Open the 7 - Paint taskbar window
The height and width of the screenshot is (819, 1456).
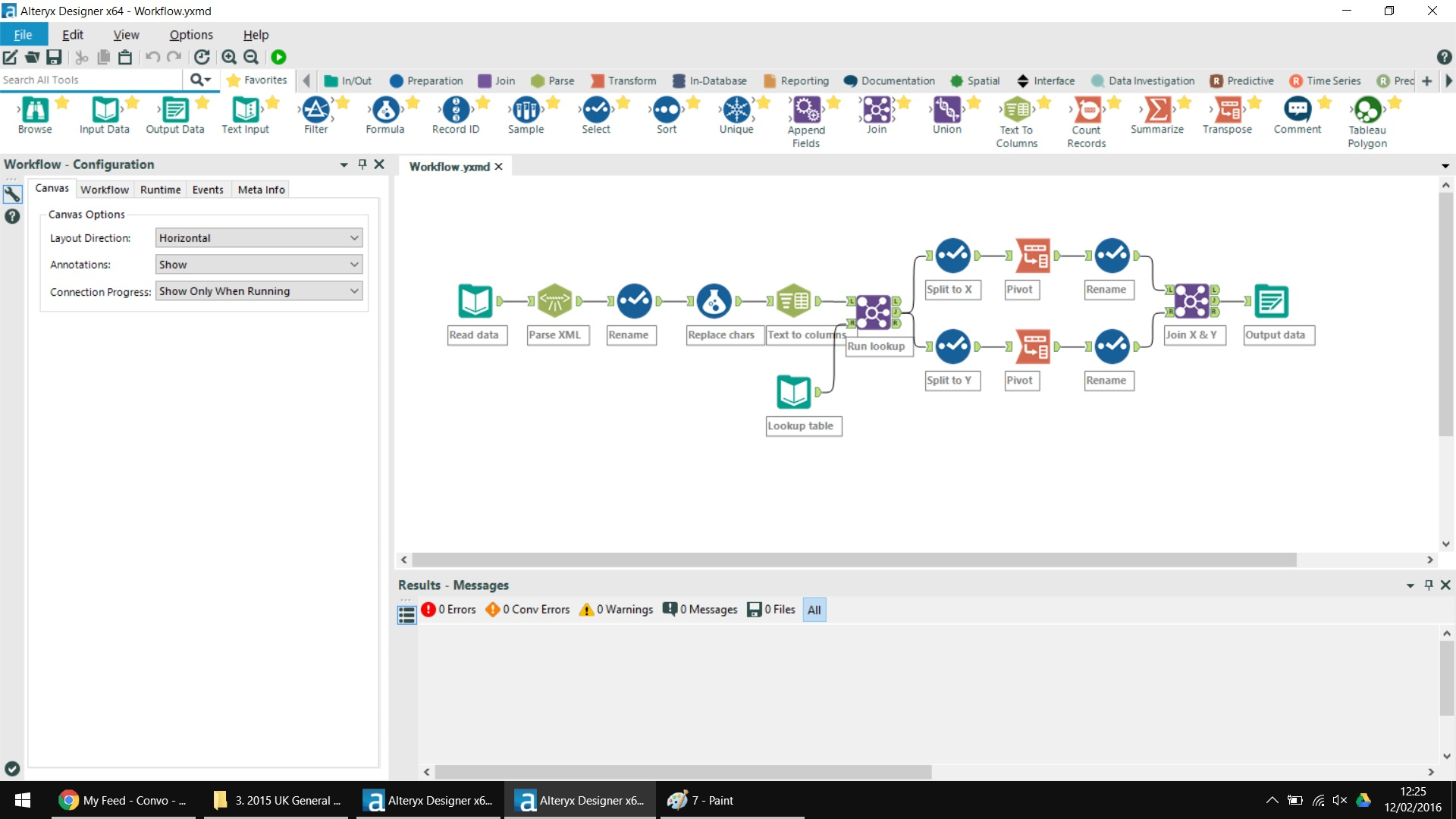[x=731, y=800]
